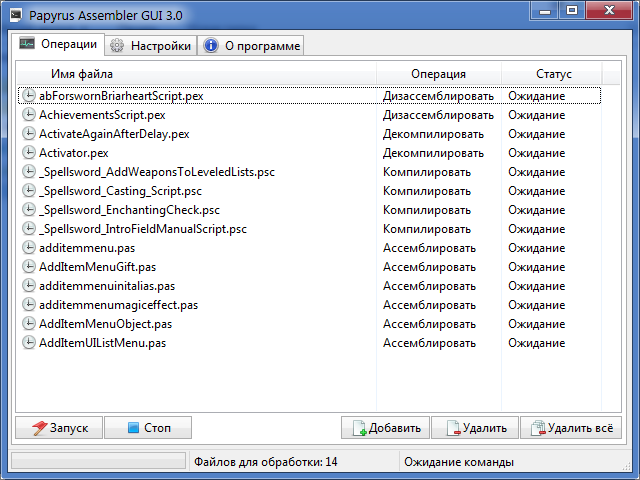Select the _Spellsword_Casting_Script.psc row
Viewport: 640px width, 480px height.
(x=120, y=191)
